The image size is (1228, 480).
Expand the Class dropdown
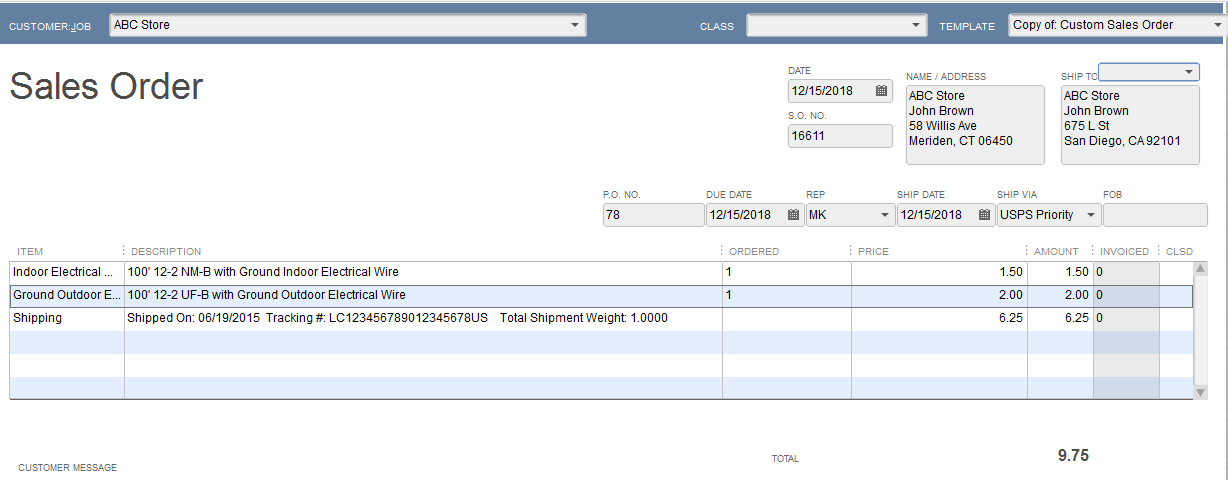click(917, 25)
